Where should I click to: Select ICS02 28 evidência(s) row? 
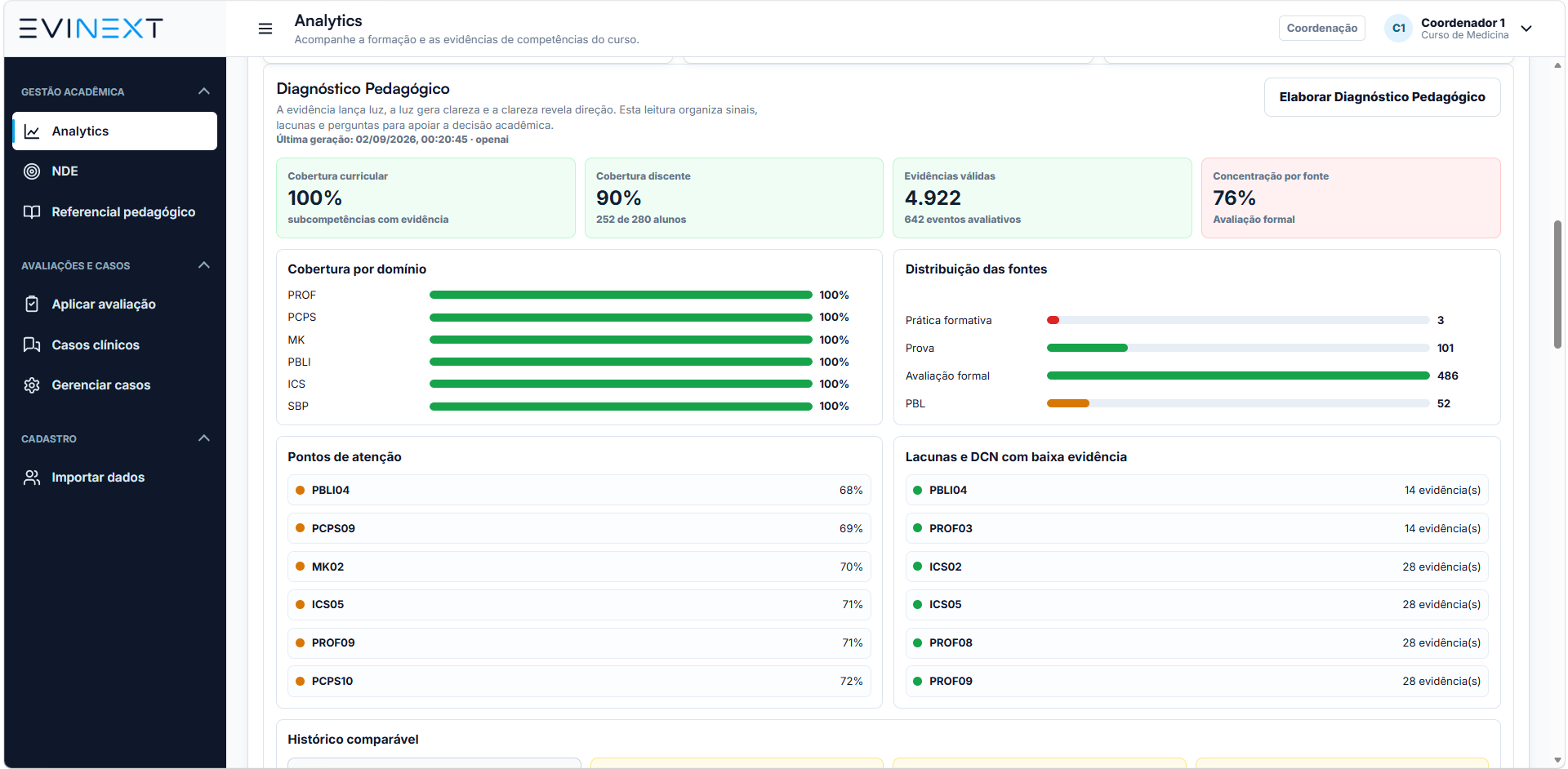tap(1196, 567)
